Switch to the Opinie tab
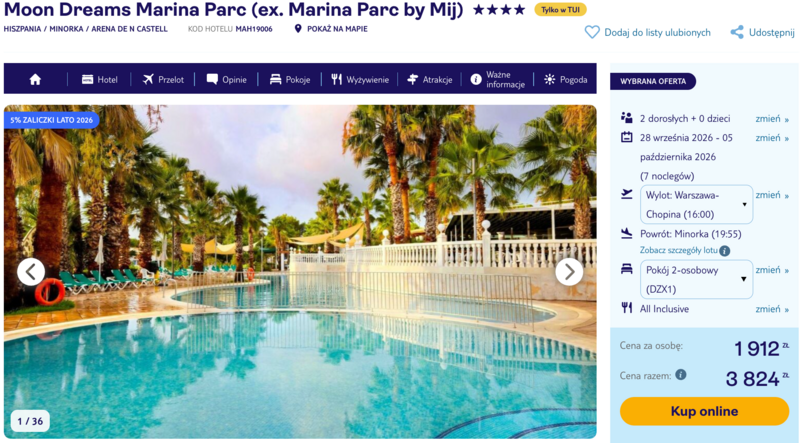 click(227, 80)
